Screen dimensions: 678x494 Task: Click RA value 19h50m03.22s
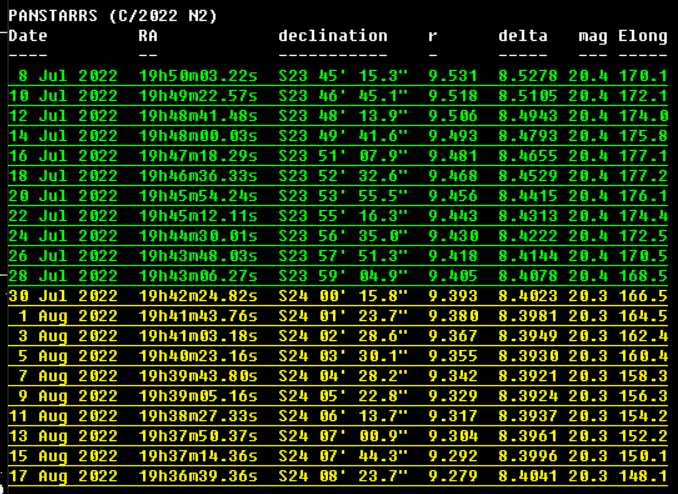(198, 76)
